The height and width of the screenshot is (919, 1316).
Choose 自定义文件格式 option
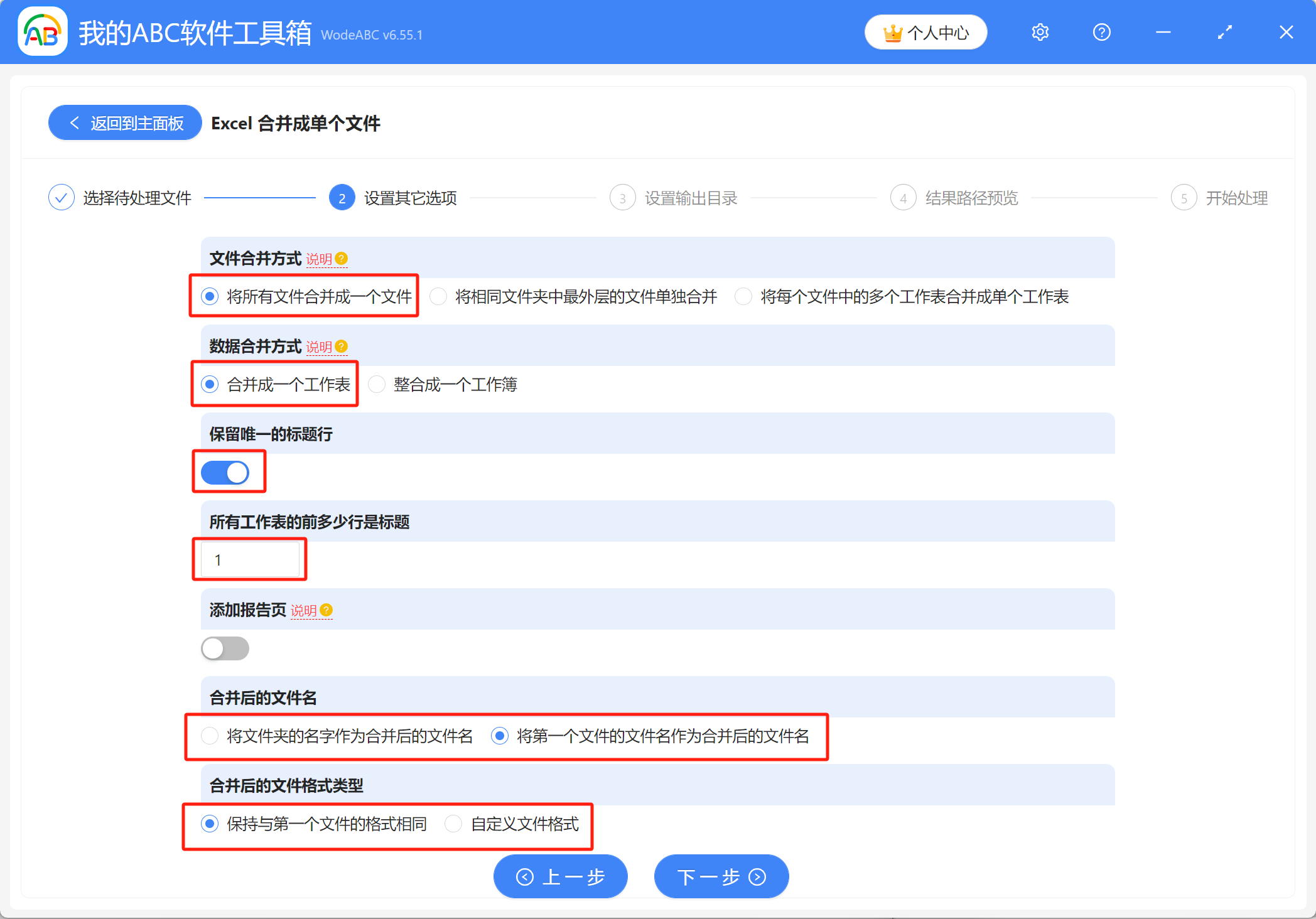click(x=453, y=824)
